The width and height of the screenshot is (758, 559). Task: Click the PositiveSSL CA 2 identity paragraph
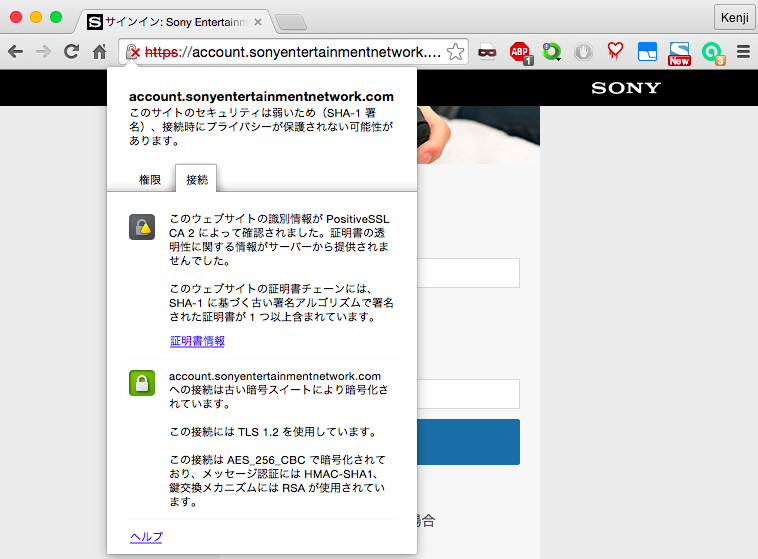279,240
